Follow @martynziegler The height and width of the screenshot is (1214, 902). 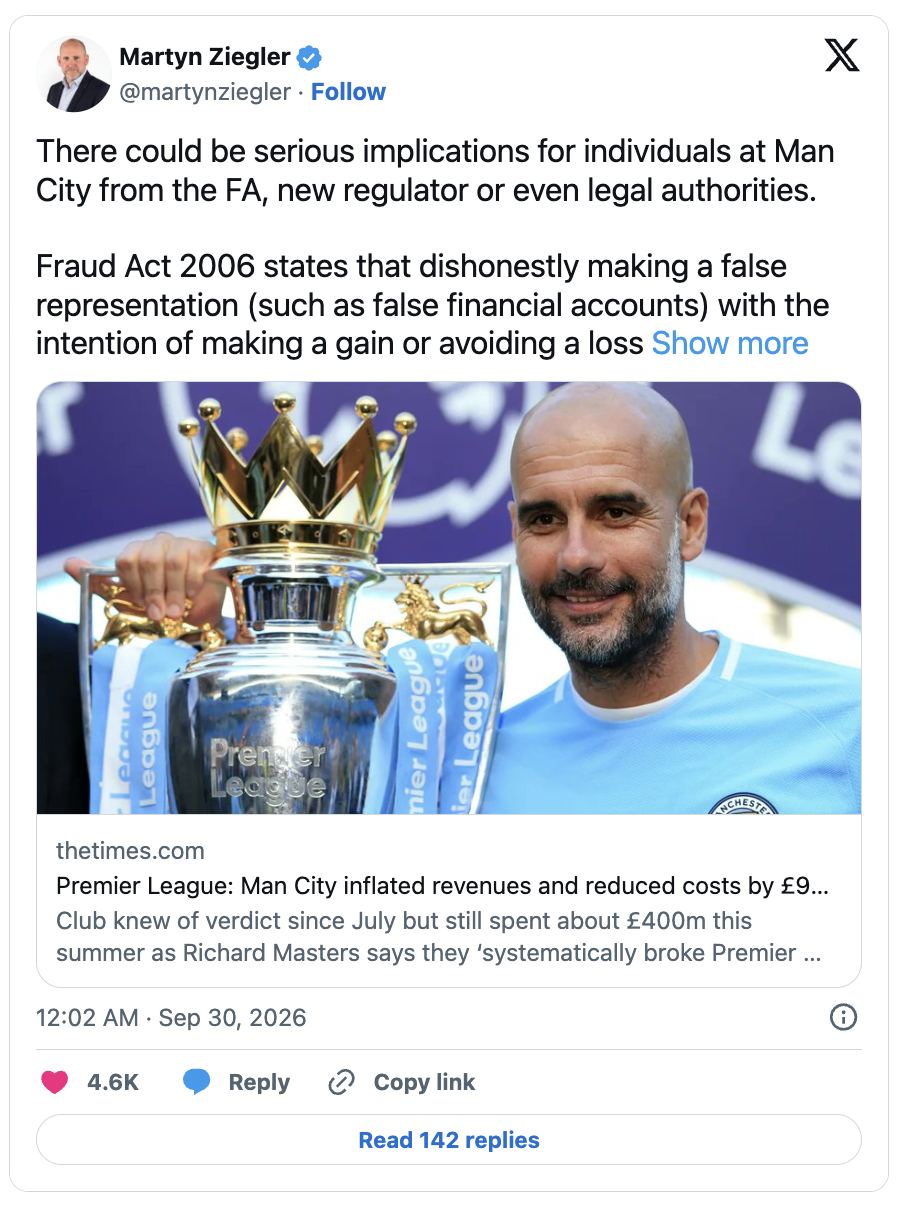tap(348, 92)
